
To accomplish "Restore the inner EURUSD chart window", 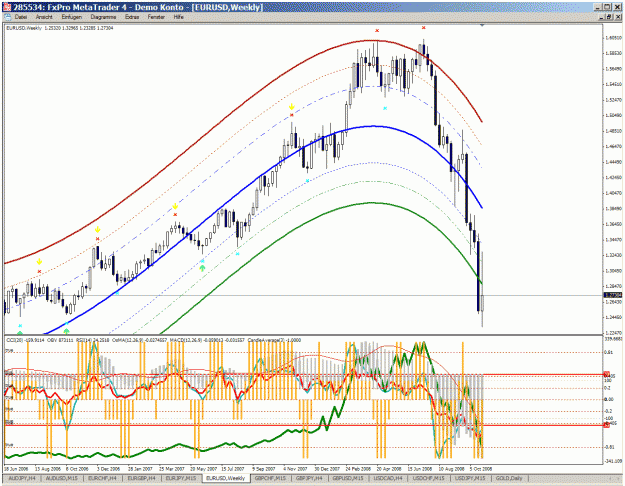I will pos(609,17).
